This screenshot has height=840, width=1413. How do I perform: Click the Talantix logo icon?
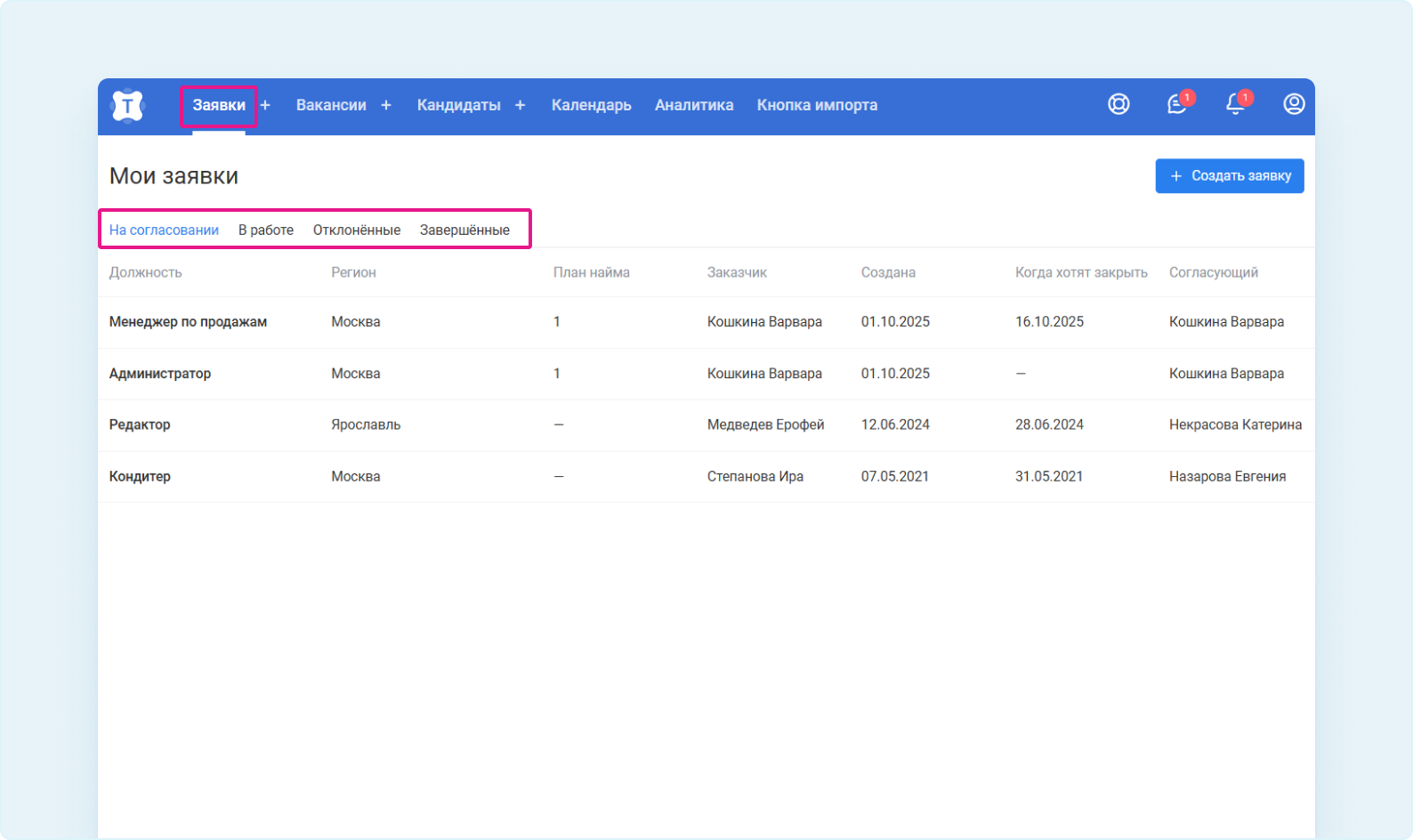(127, 106)
